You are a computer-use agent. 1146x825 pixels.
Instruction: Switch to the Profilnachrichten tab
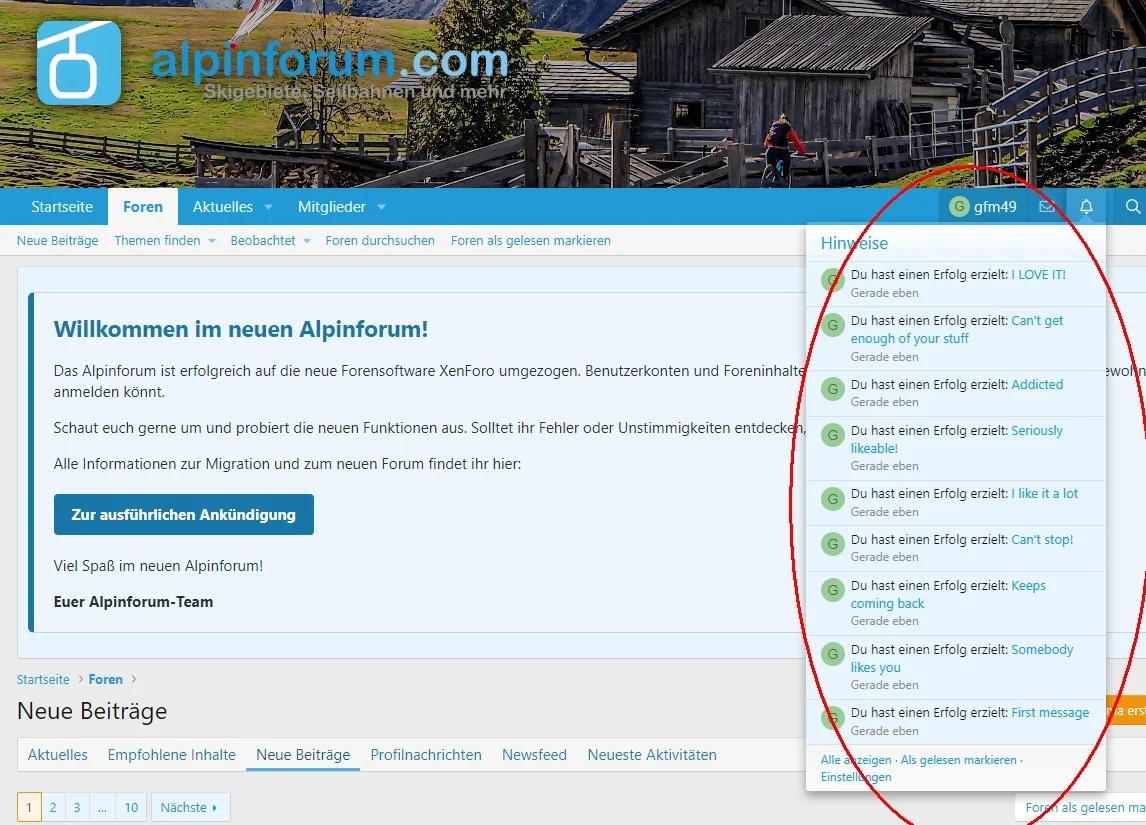point(426,755)
